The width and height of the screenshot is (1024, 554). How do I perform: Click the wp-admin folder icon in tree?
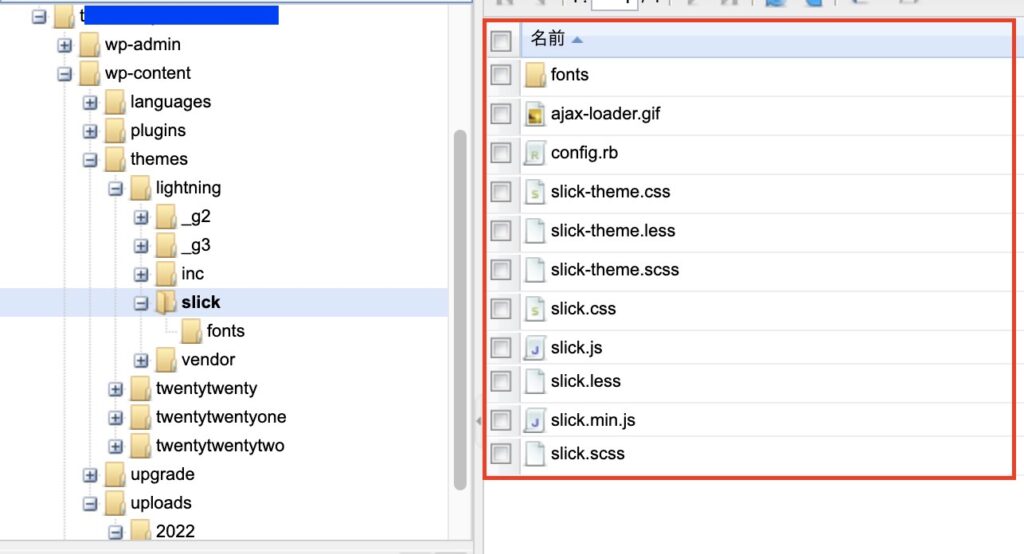(89, 44)
